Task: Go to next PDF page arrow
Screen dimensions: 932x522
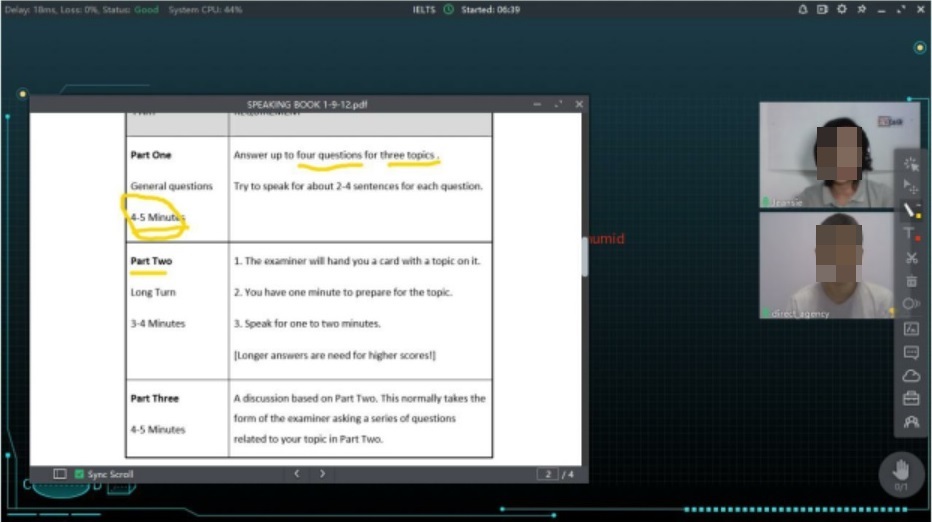Action: pos(322,474)
